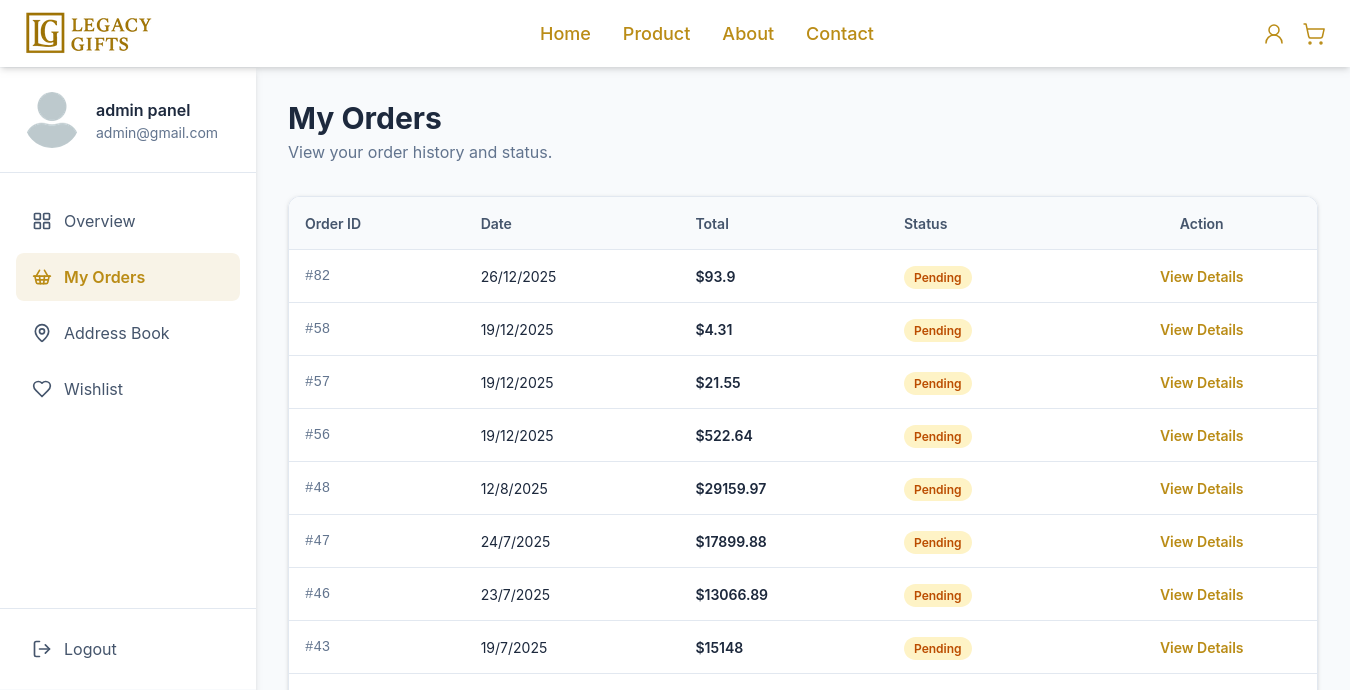Click the admin profile avatar
1350x690 pixels.
pyautogui.click(x=52, y=120)
